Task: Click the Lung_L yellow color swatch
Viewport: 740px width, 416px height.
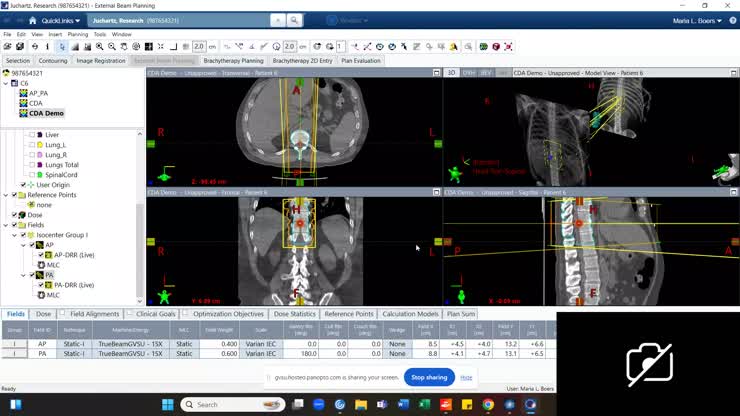Action: 40,145
